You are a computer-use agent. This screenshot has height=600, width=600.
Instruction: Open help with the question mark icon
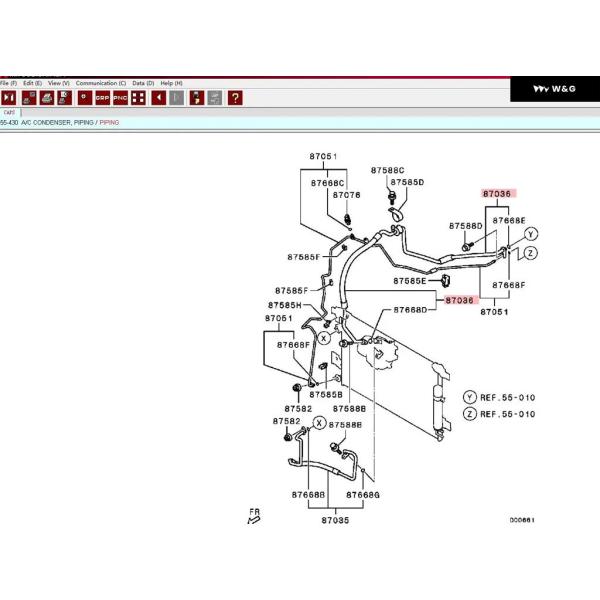pos(234,98)
